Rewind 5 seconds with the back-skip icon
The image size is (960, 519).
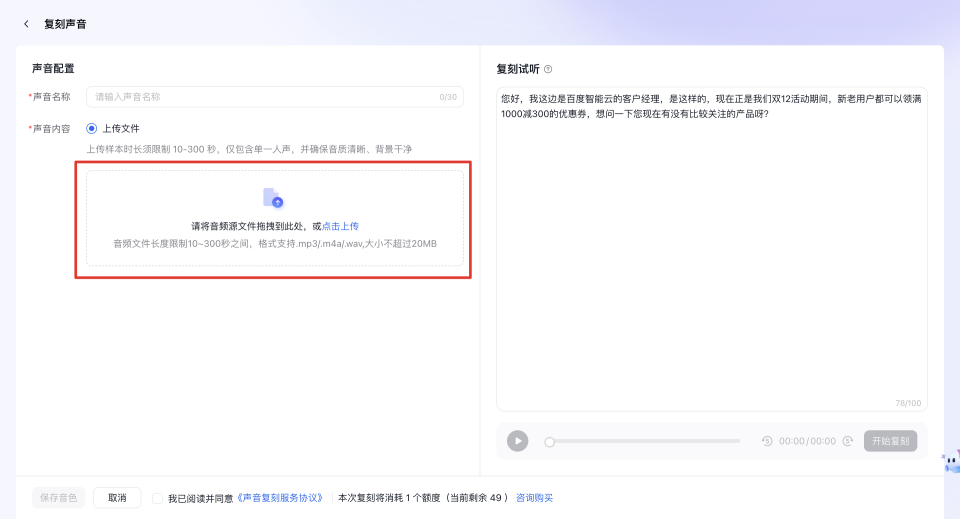[x=767, y=441]
